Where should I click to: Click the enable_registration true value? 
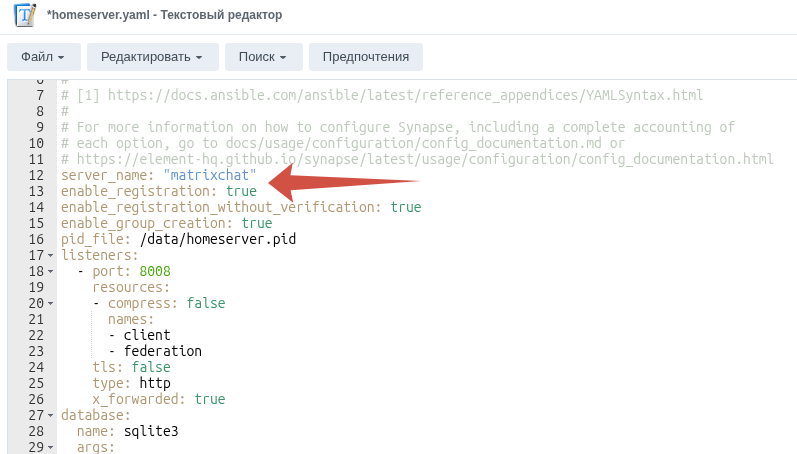[241, 192]
